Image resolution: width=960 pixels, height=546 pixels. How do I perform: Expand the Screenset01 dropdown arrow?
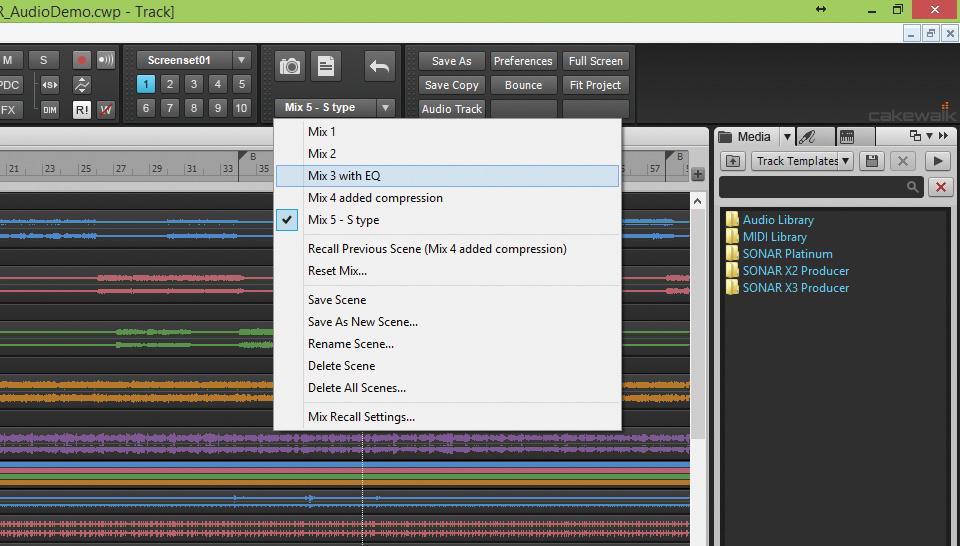(x=242, y=60)
